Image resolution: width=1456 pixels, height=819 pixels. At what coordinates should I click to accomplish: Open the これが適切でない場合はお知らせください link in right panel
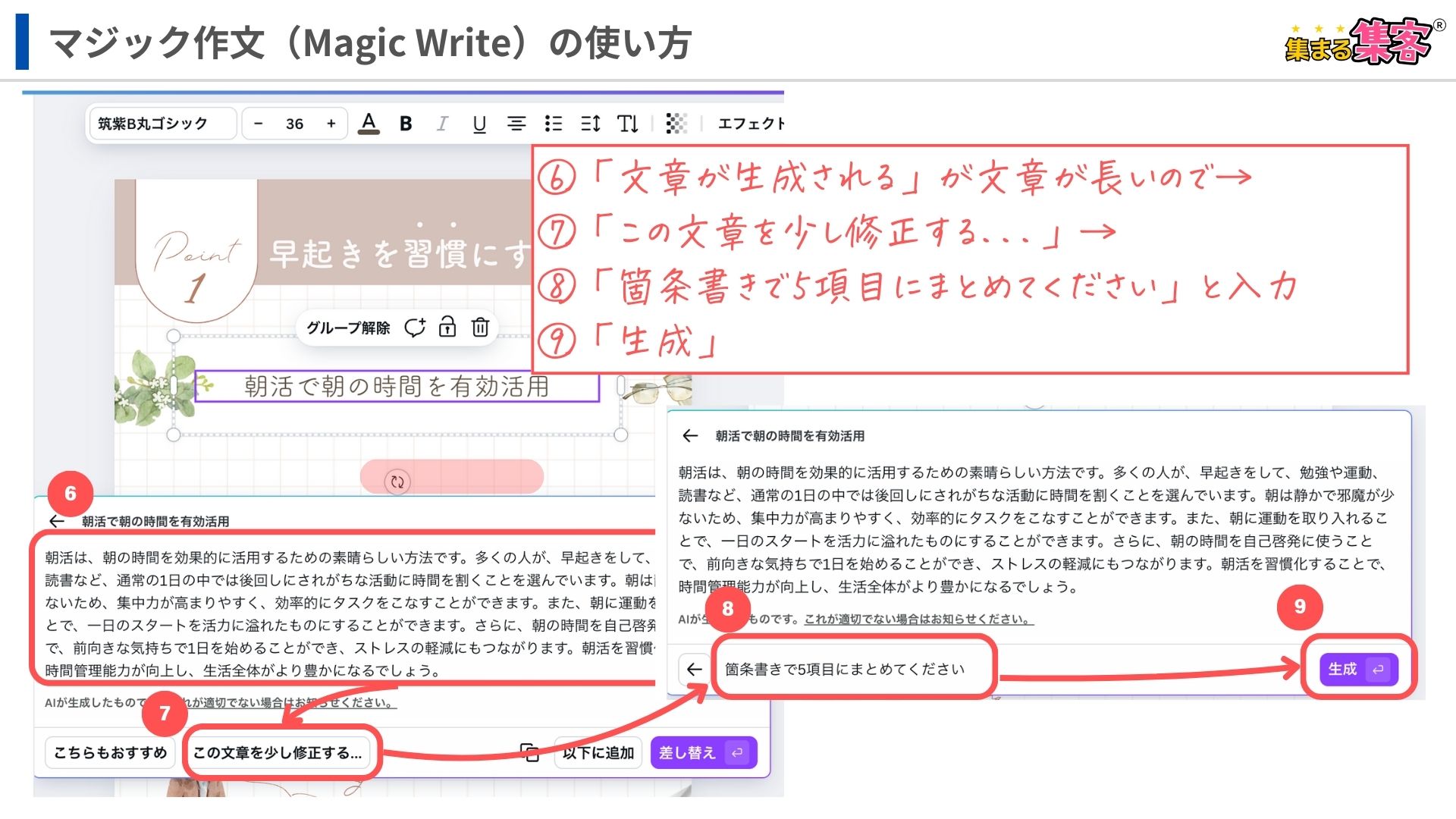pos(919,619)
